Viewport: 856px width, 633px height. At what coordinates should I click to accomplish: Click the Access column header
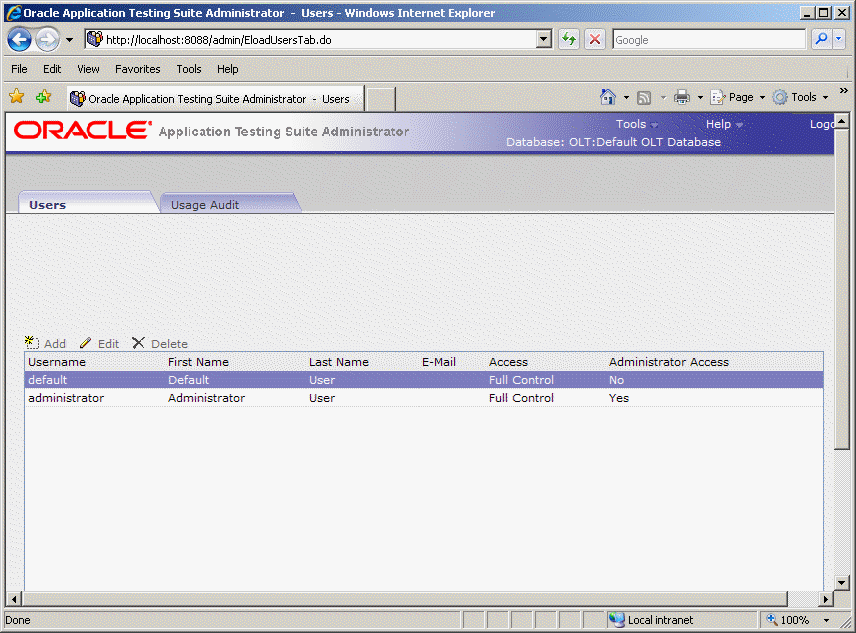508,362
